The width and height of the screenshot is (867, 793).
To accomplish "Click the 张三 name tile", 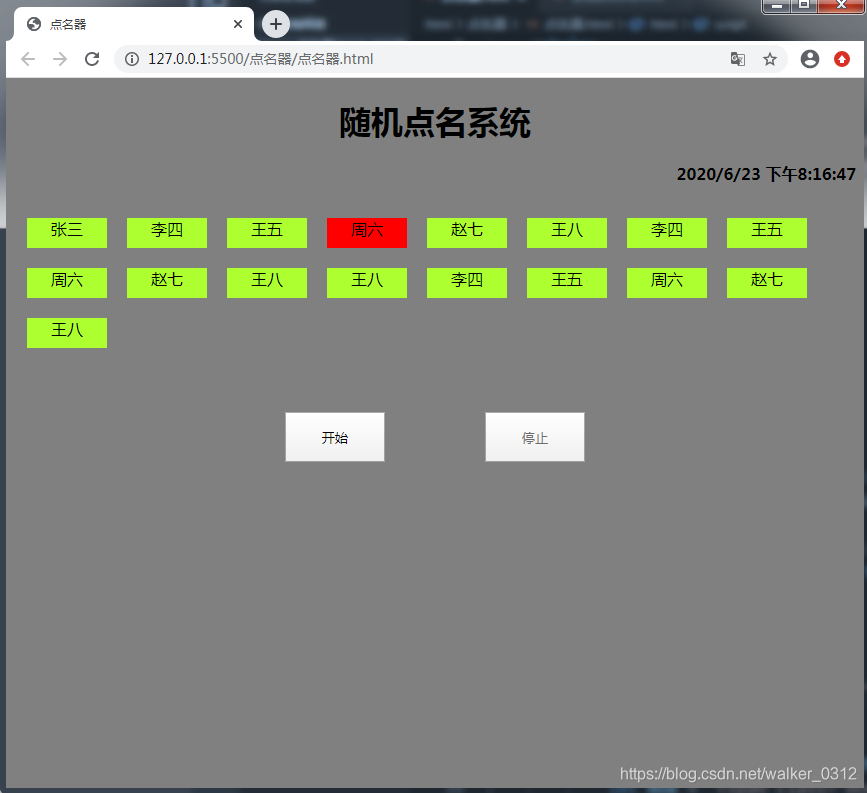I will point(66,232).
